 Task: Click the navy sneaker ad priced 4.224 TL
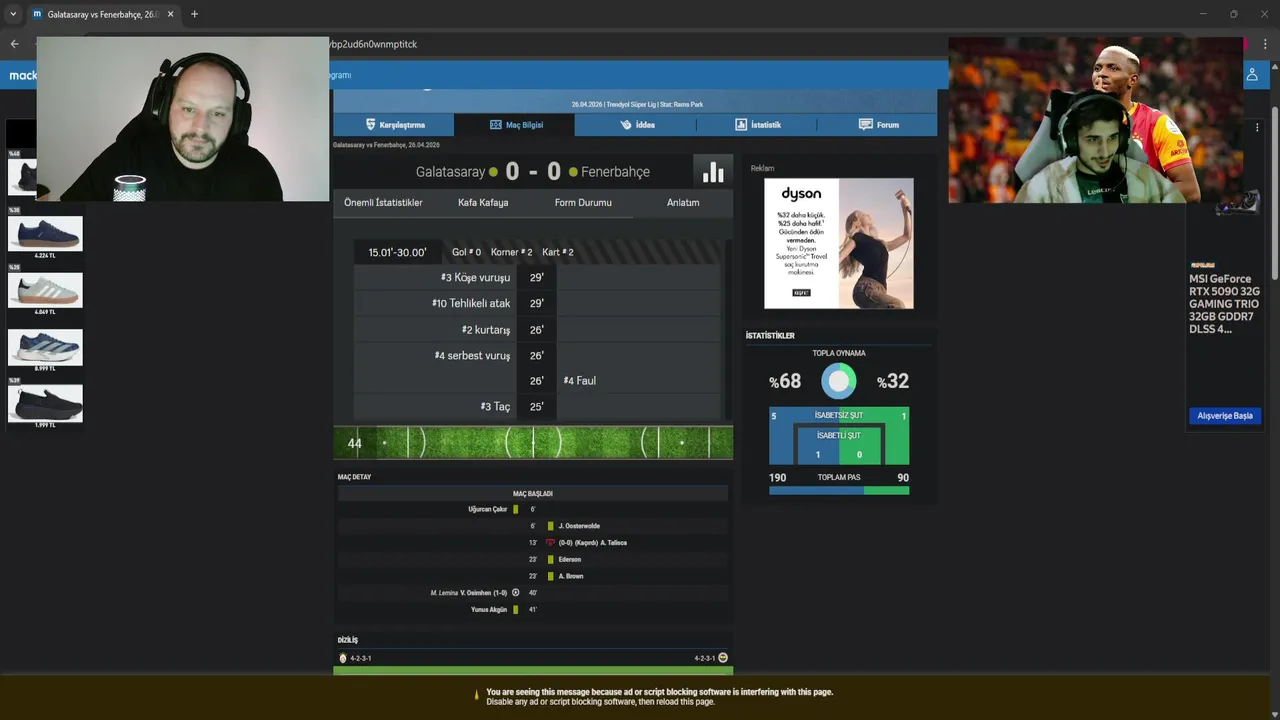tap(45, 234)
